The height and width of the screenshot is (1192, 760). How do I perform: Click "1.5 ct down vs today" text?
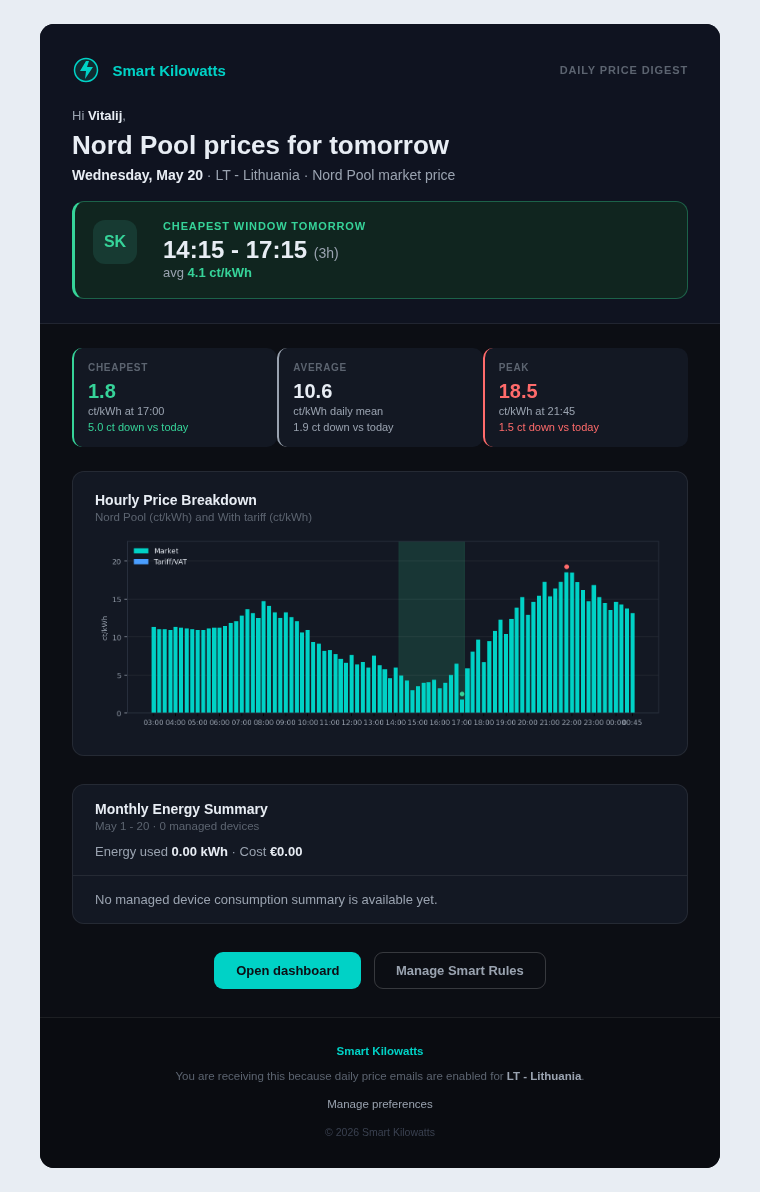pyautogui.click(x=549, y=427)
